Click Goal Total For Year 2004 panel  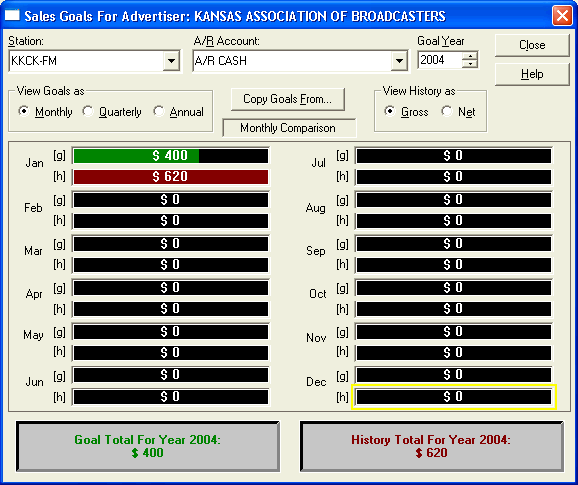click(x=148, y=446)
